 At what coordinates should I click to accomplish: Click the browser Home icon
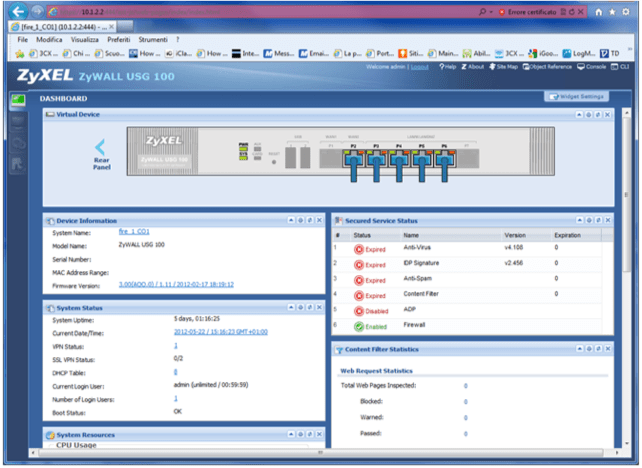[x=599, y=12]
